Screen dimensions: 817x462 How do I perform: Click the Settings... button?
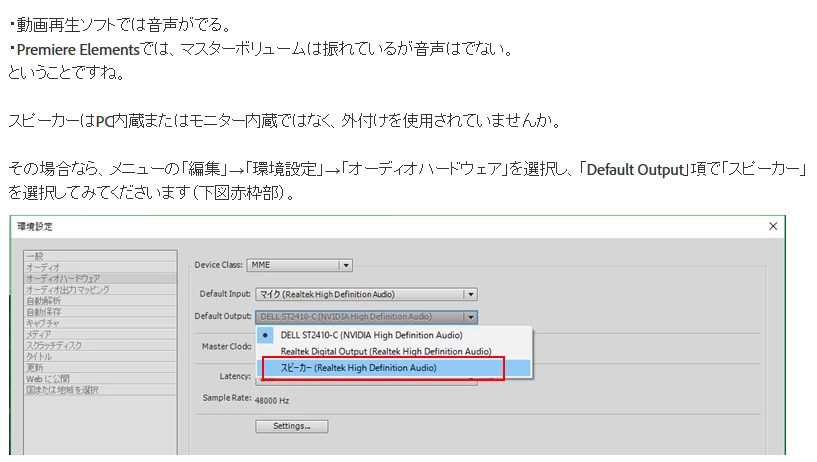(291, 426)
